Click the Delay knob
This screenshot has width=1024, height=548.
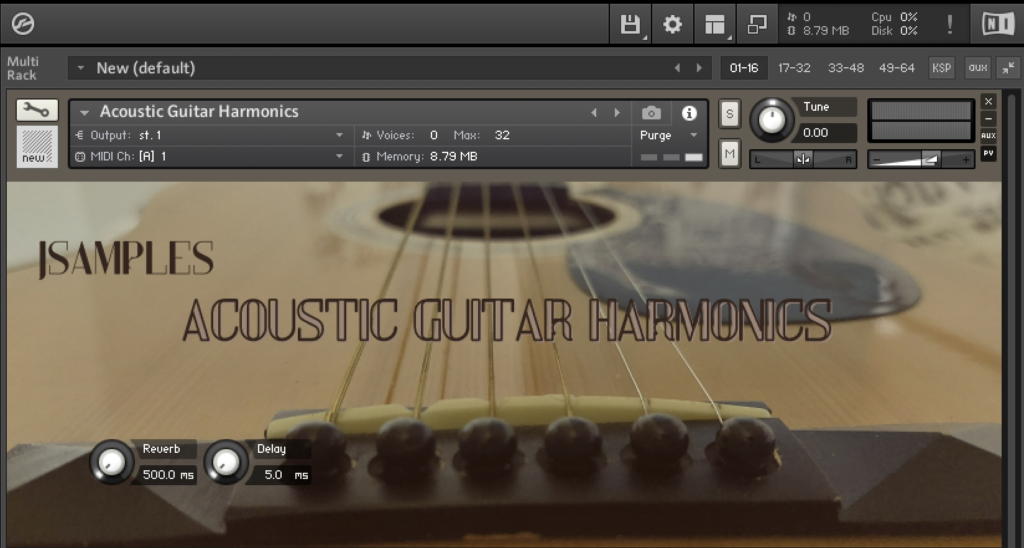point(226,462)
